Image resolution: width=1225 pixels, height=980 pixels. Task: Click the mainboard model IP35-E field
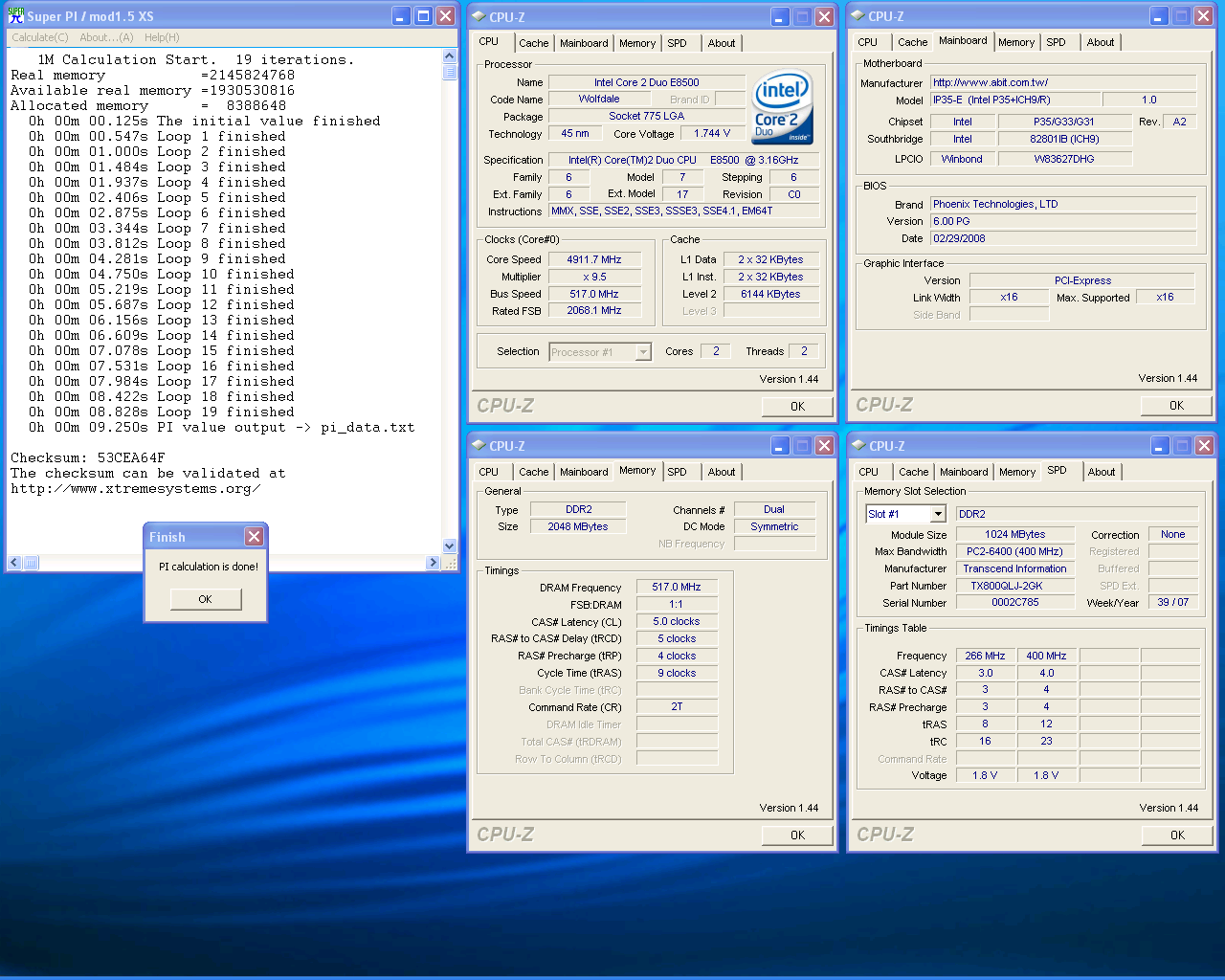pyautogui.click(x=1013, y=100)
